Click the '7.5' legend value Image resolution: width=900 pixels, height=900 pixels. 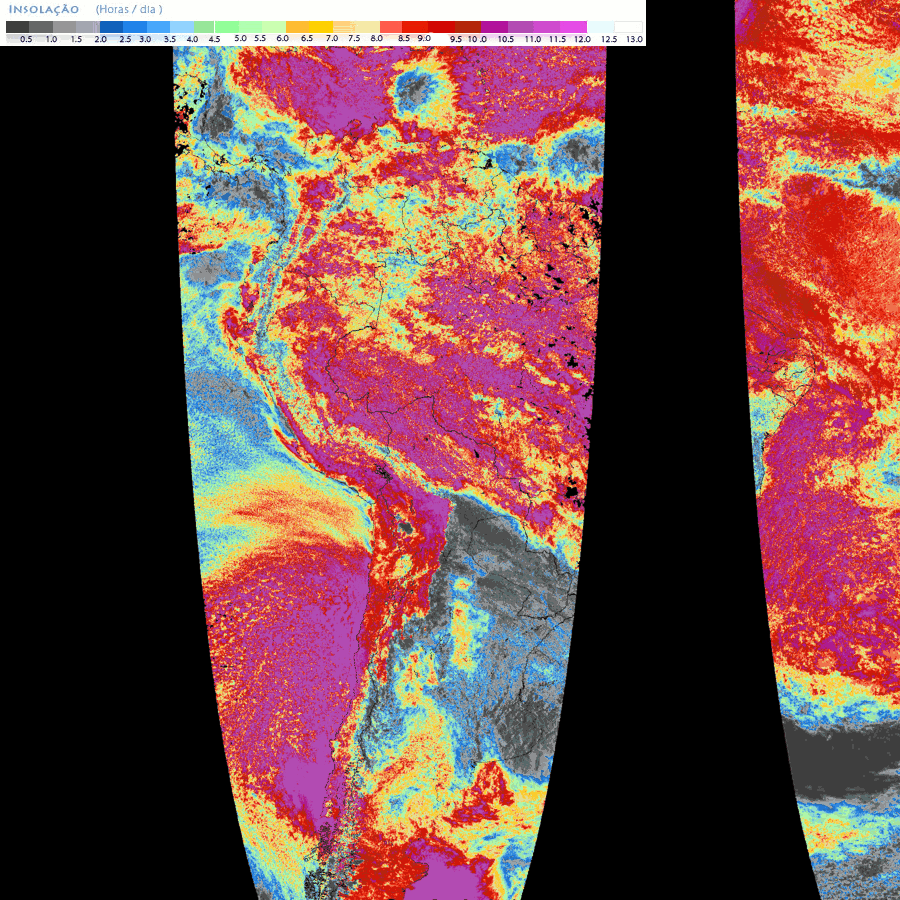(x=355, y=38)
